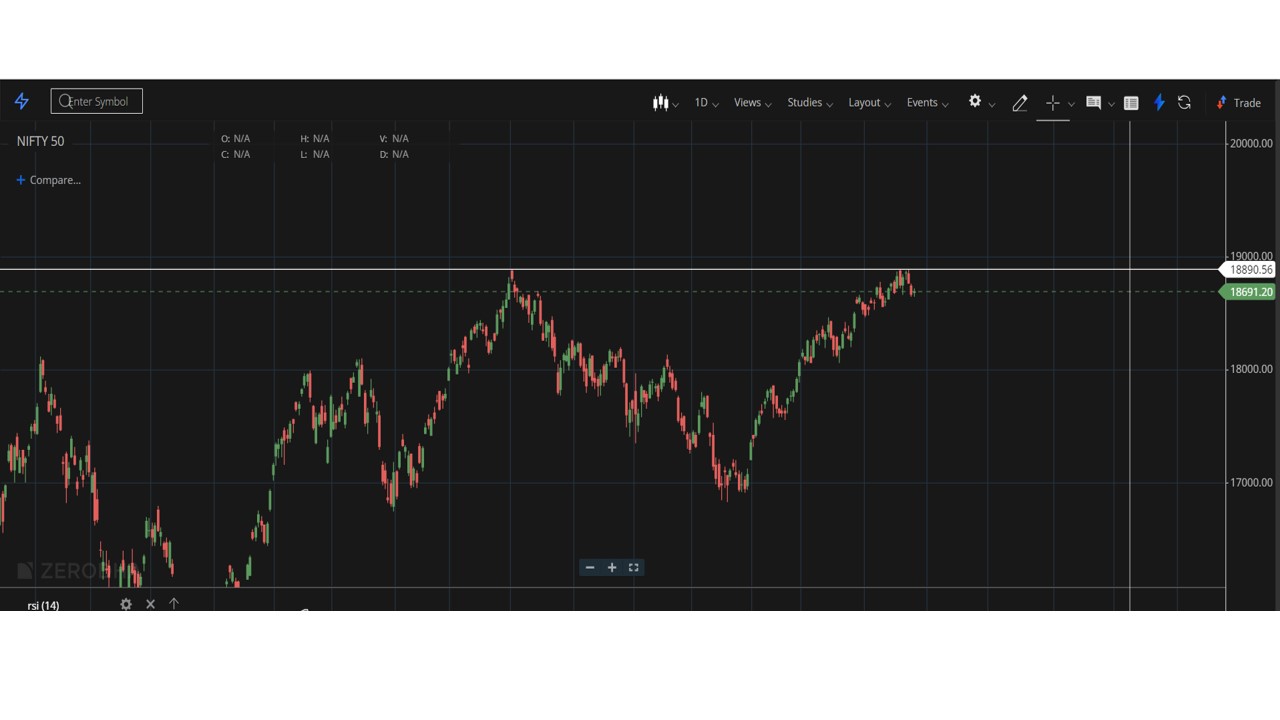Image resolution: width=1280 pixels, height=720 pixels.
Task: Zoom out chart with minus button
Action: tap(590, 567)
